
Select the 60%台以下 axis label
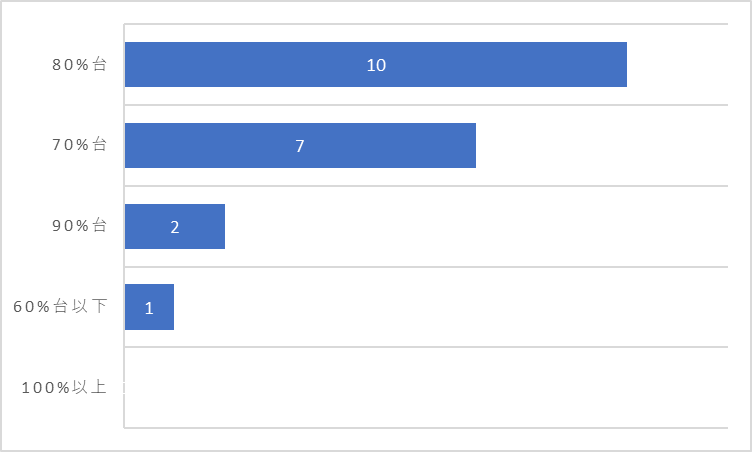pyautogui.click(x=60, y=306)
